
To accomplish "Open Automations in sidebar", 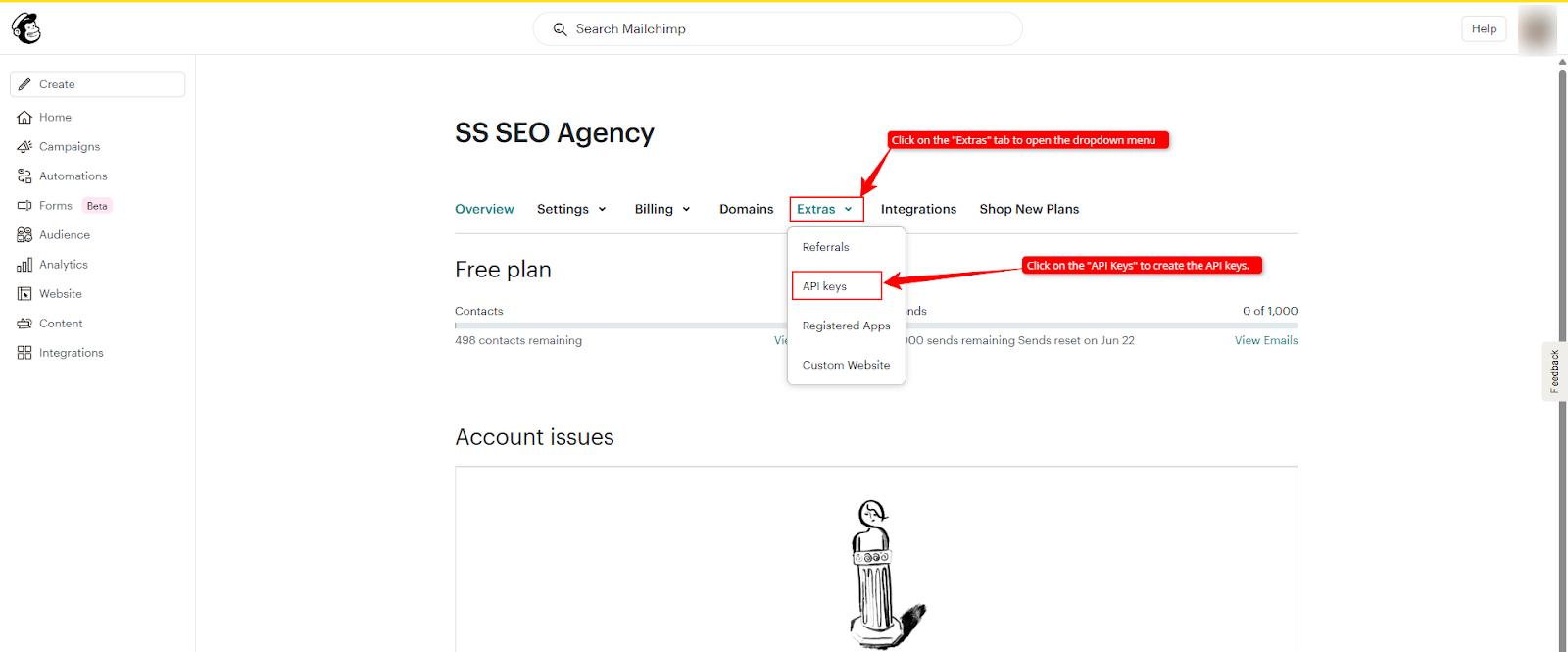I will (x=73, y=176).
